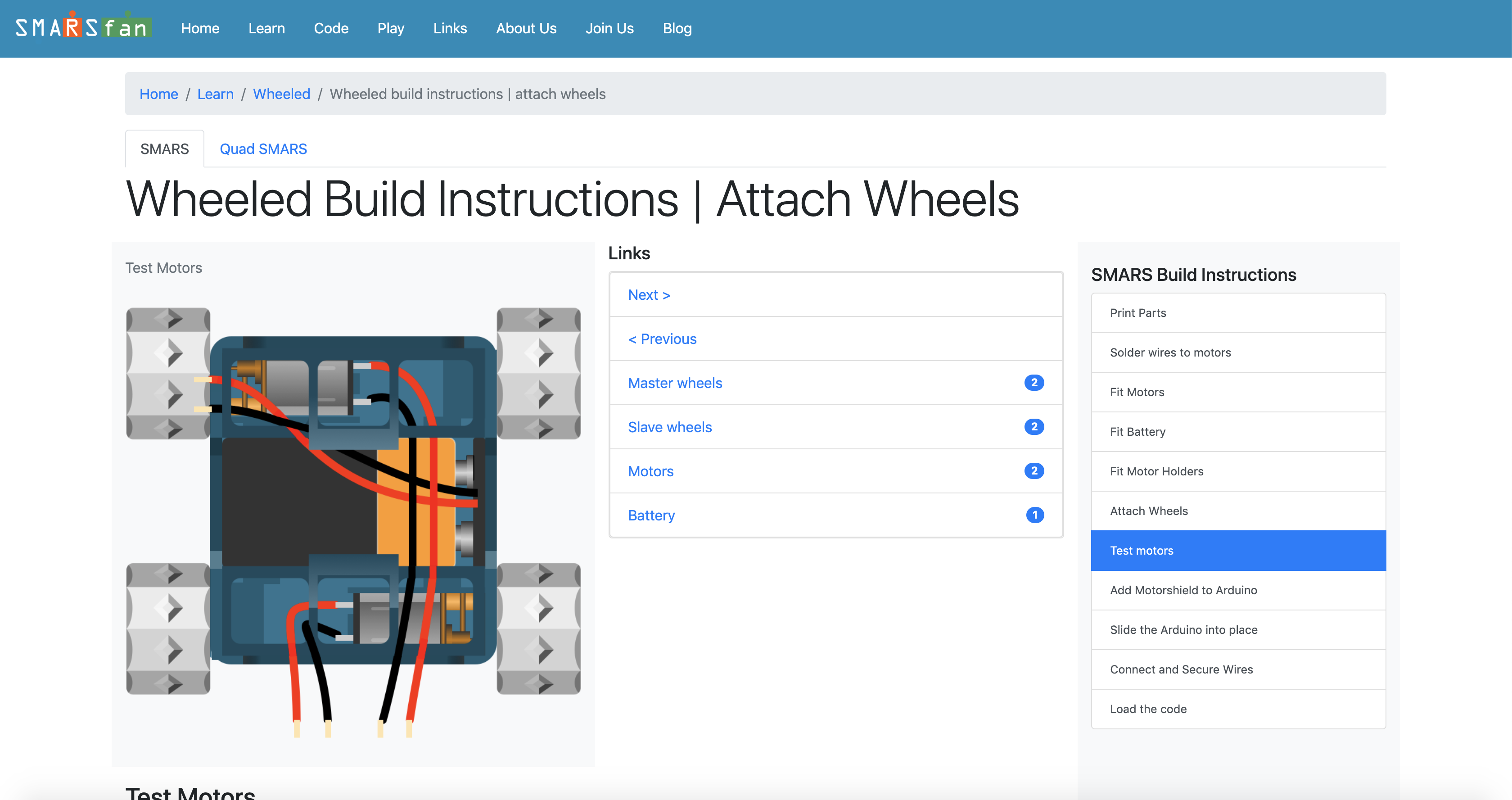Select the Home navigation menu item
This screenshot has width=1512, height=800.
pos(199,28)
